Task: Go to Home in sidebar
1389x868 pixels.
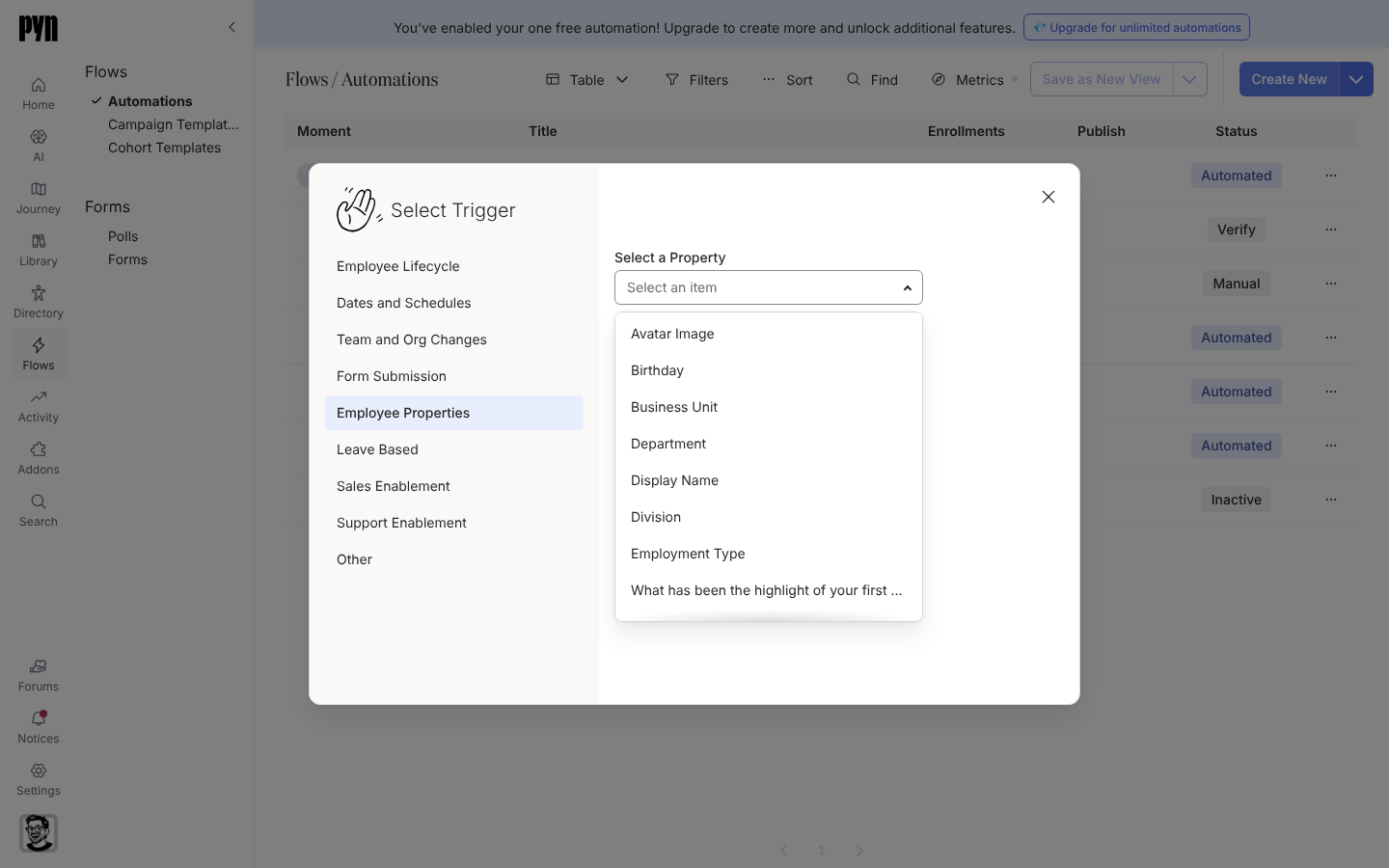Action: [x=39, y=94]
